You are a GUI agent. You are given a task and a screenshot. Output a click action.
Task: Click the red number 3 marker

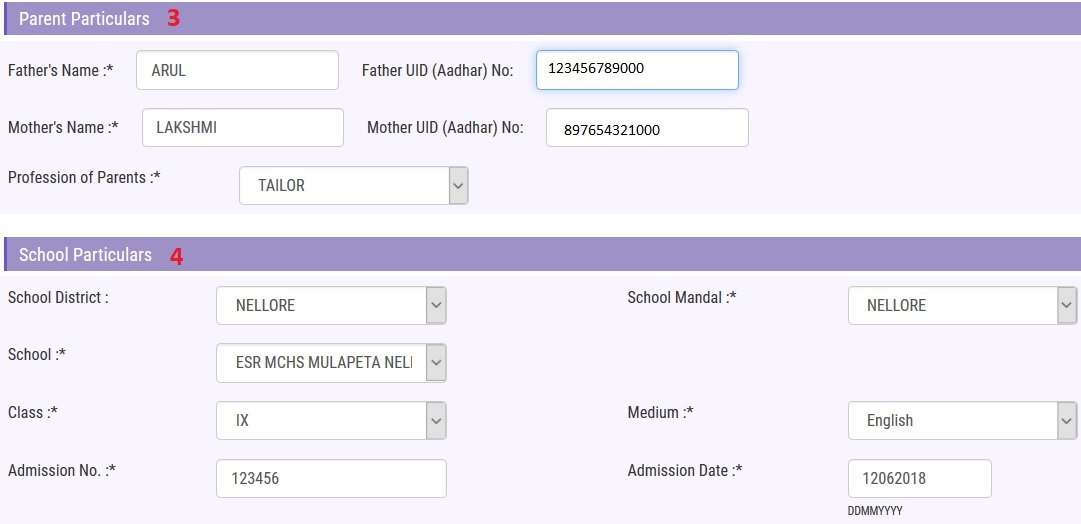pos(173,19)
